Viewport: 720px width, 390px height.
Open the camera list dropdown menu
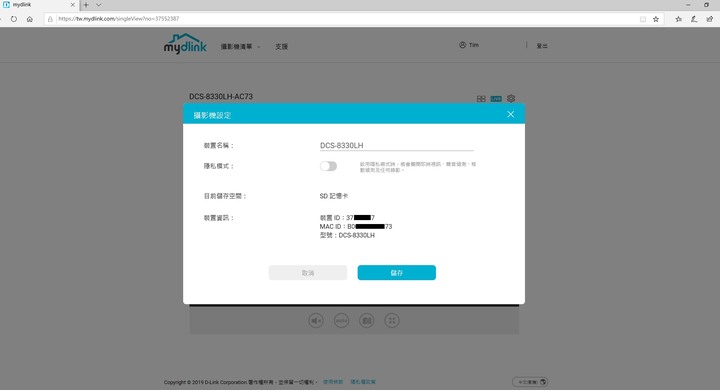pyautogui.click(x=240, y=46)
